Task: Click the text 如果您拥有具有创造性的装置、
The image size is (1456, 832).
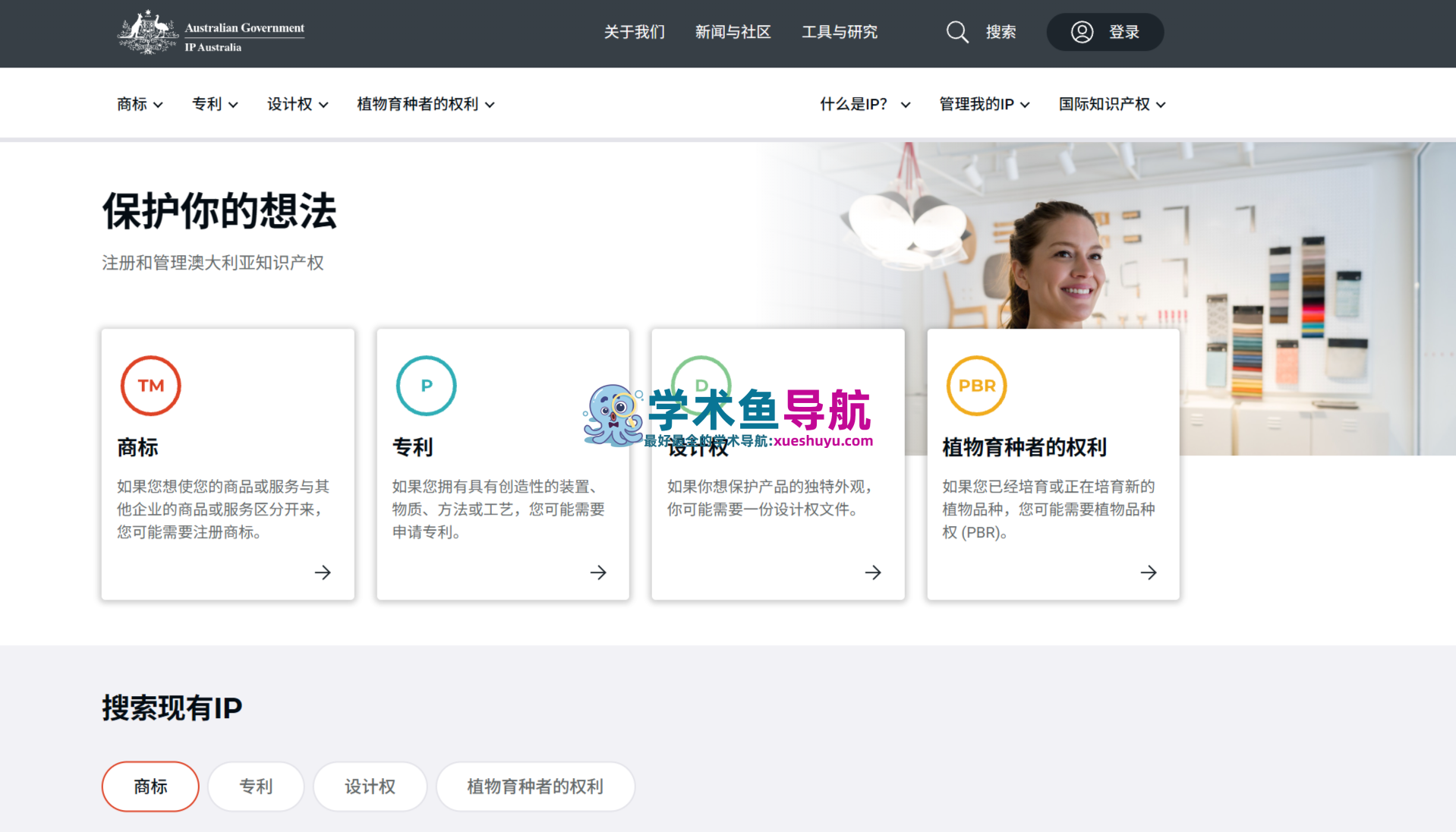Action: click(495, 487)
